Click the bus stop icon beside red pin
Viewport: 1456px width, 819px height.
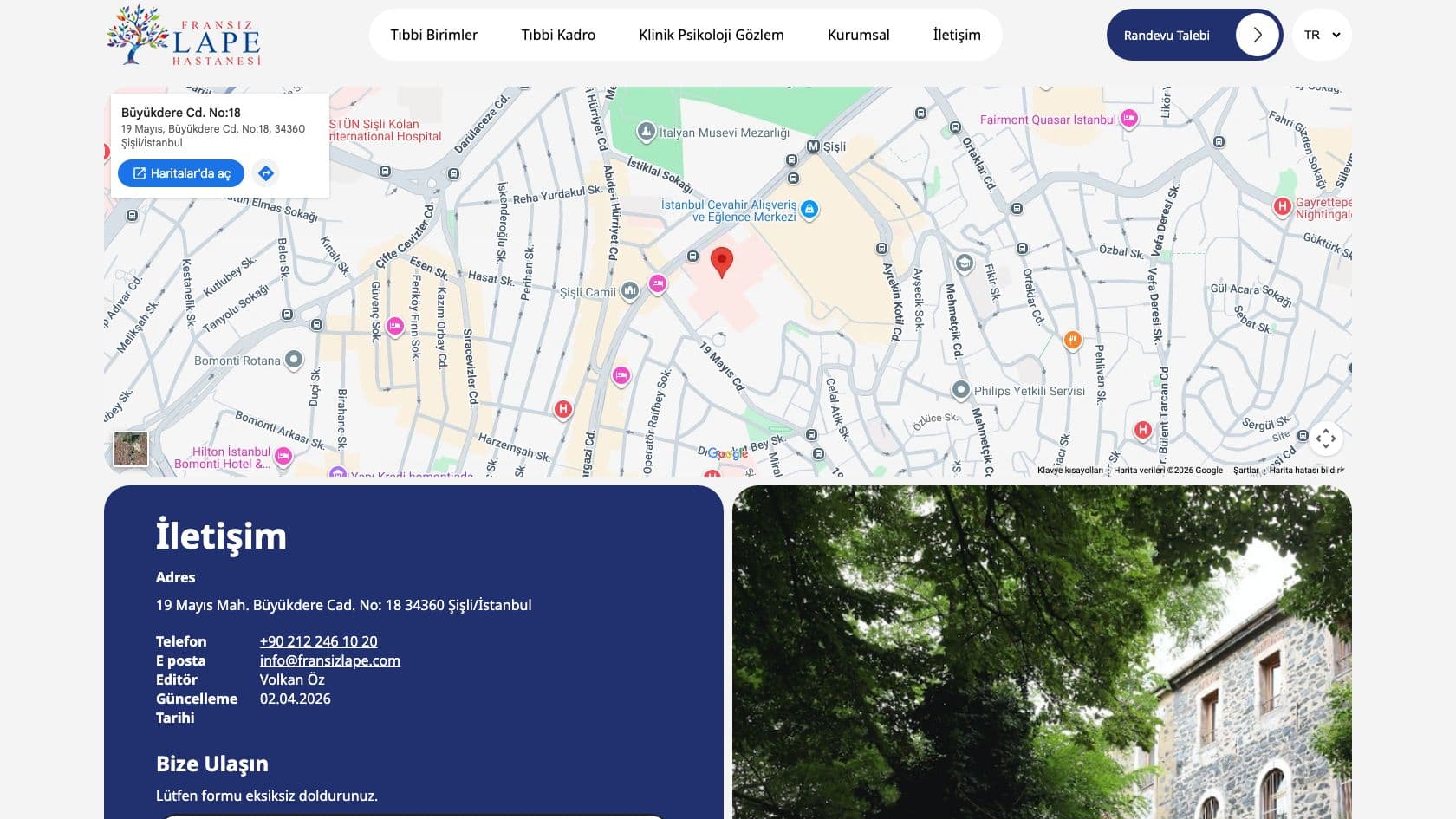click(692, 257)
